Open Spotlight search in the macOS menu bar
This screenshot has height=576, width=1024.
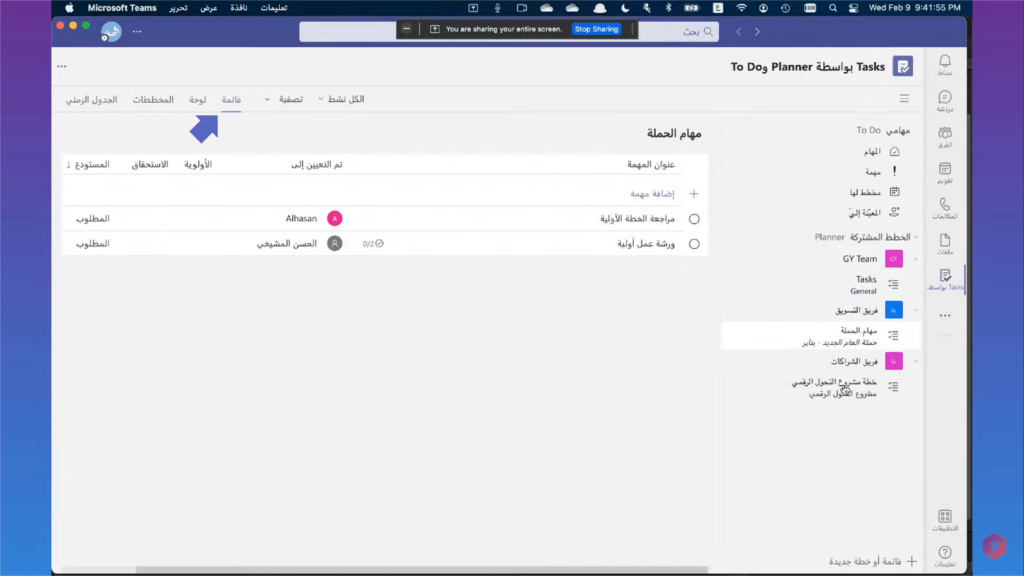pos(833,8)
